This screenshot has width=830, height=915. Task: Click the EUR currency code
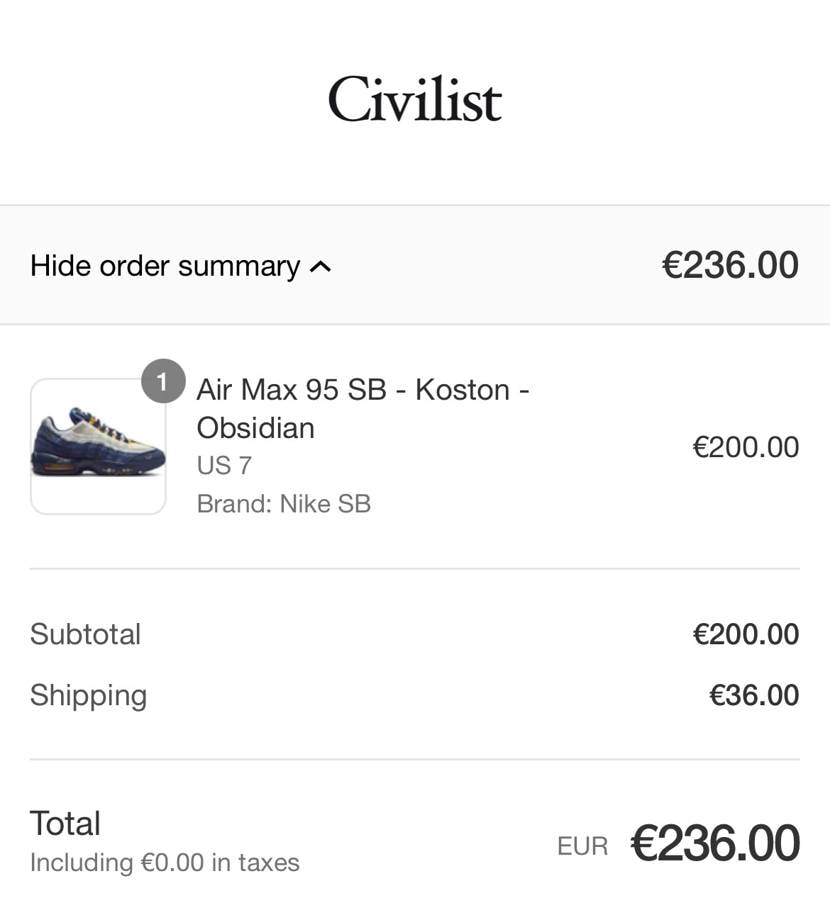click(x=582, y=846)
